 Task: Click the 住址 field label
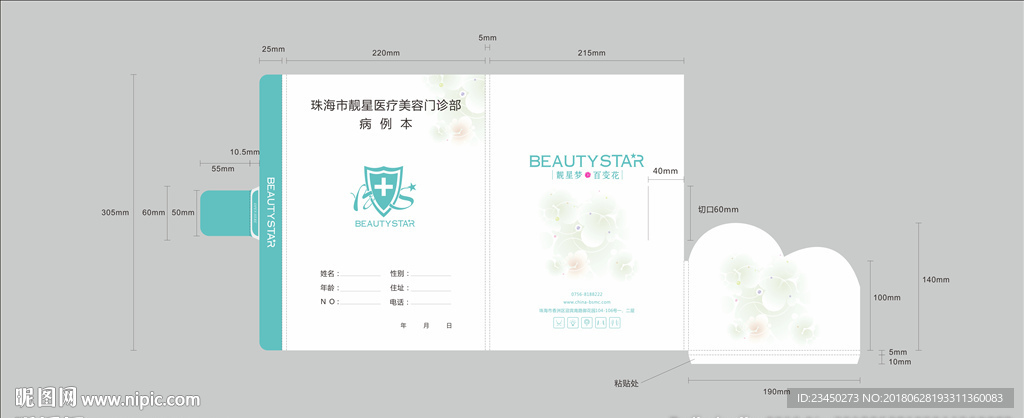pyautogui.click(x=400, y=287)
